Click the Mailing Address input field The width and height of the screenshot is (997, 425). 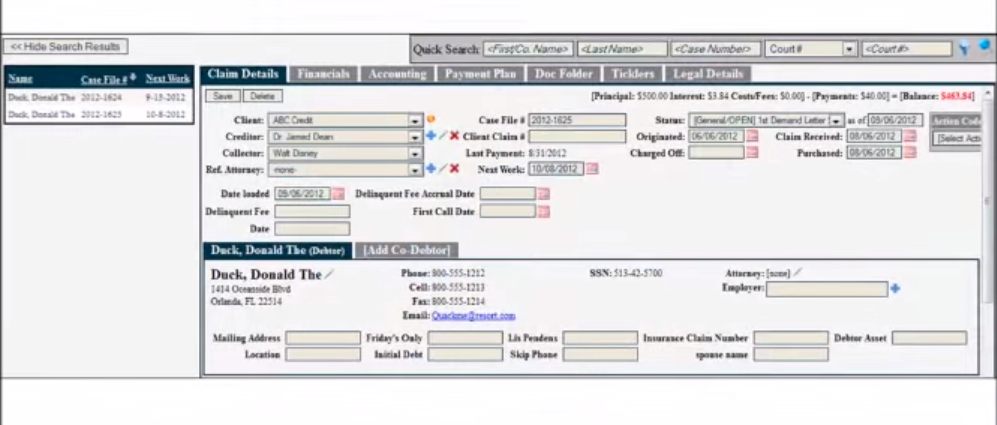coord(323,338)
